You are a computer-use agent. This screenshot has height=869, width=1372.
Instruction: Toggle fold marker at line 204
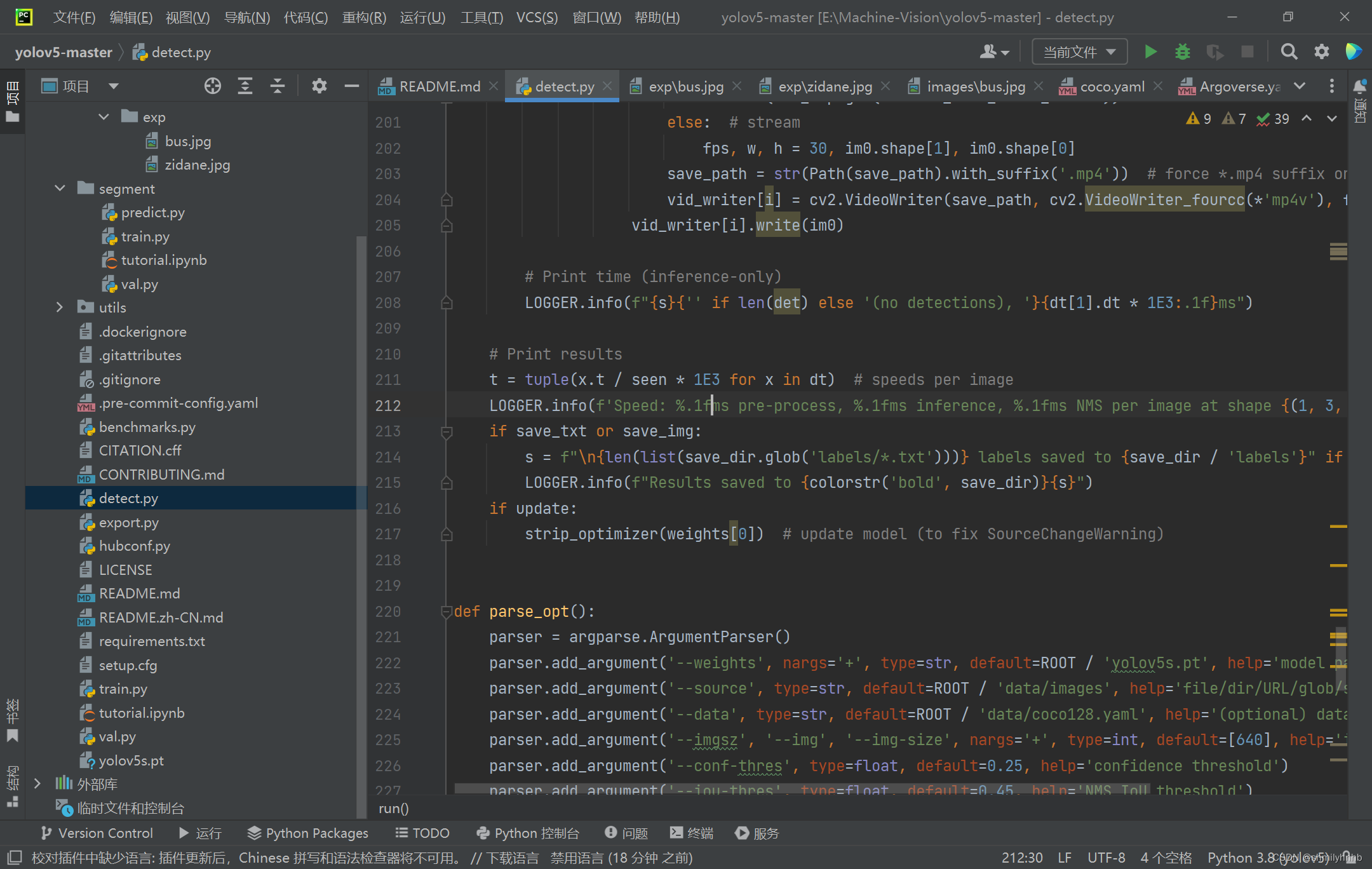point(447,200)
